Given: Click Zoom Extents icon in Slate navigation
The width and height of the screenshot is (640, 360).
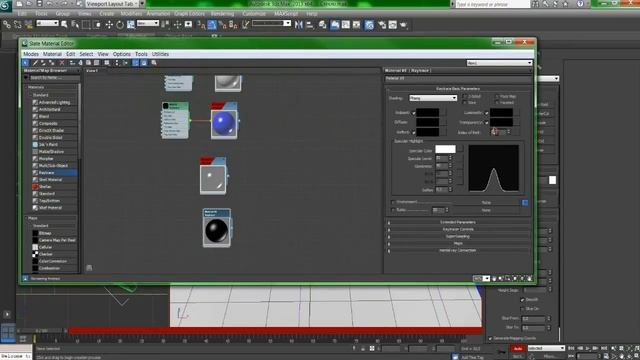Looking at the screenshot, I should point(515,279).
